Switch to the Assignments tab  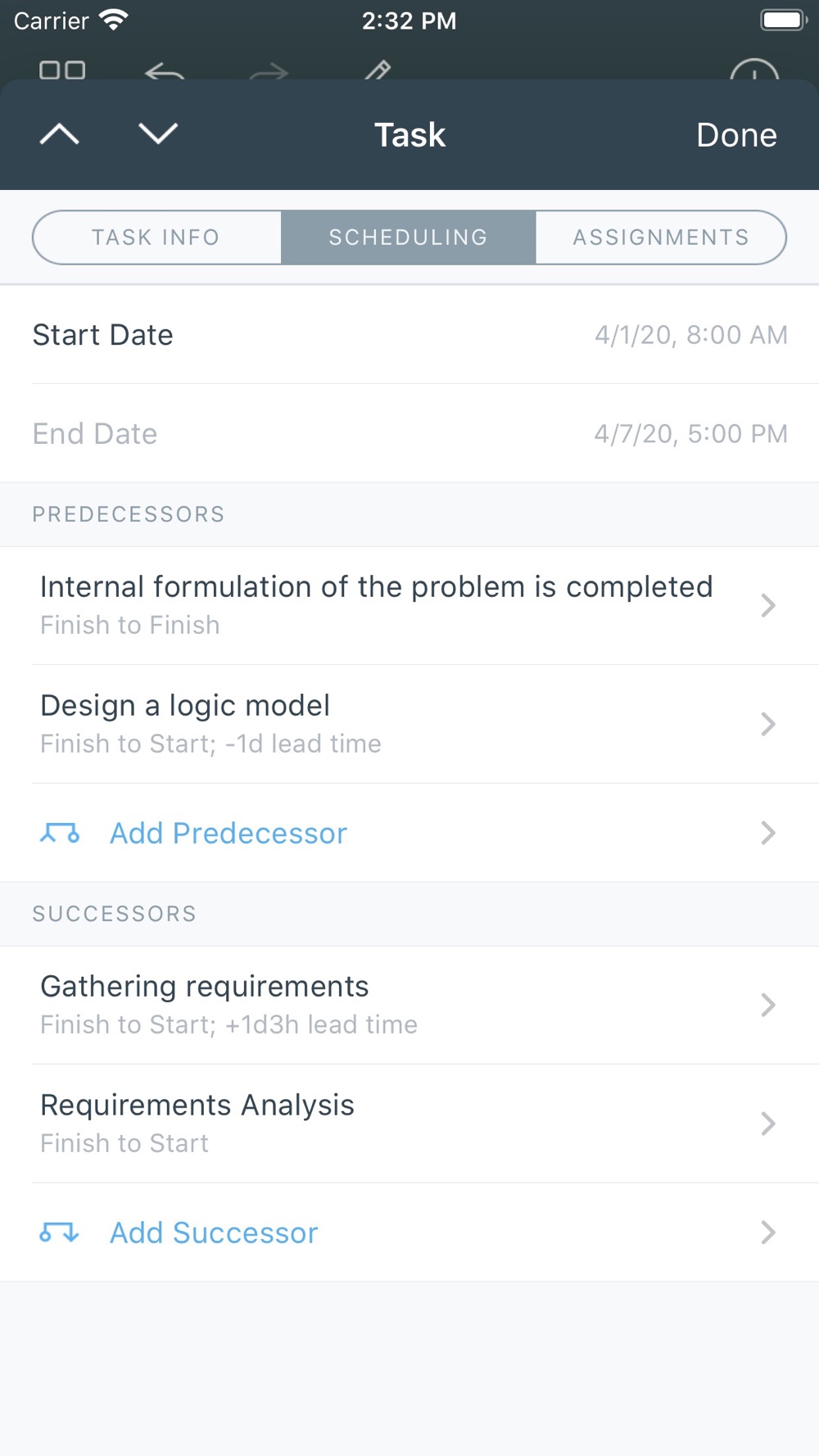(661, 237)
